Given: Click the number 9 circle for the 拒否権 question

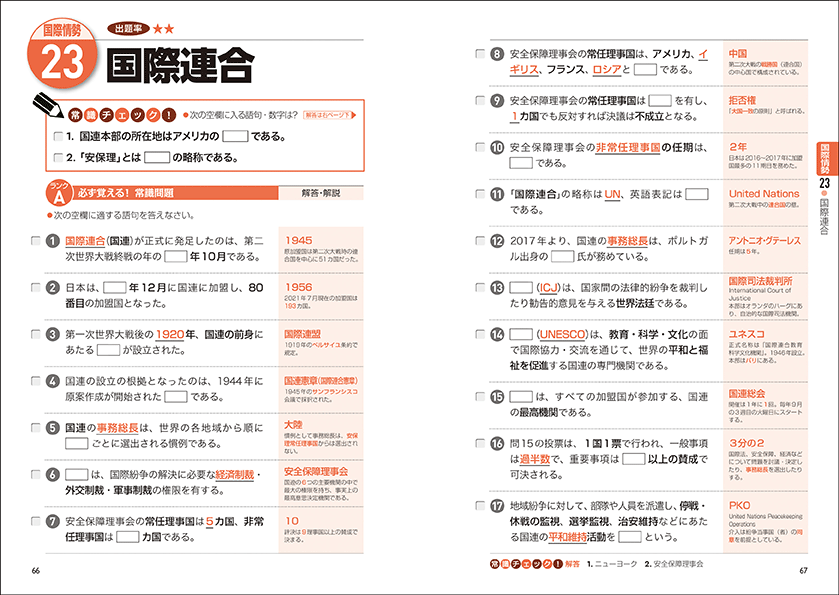Looking at the screenshot, I should click(x=497, y=101).
